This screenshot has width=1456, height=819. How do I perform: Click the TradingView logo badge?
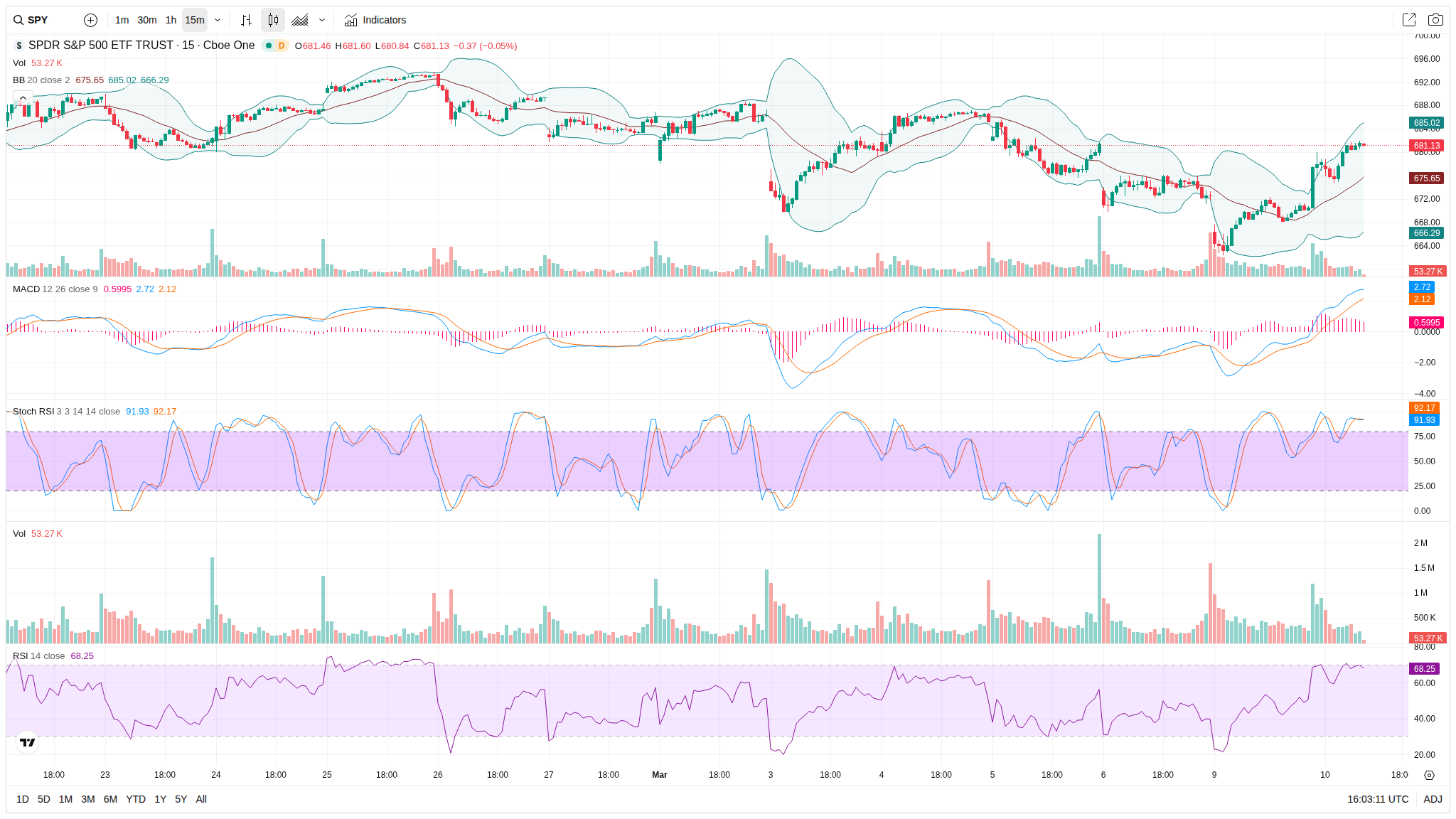point(28,742)
